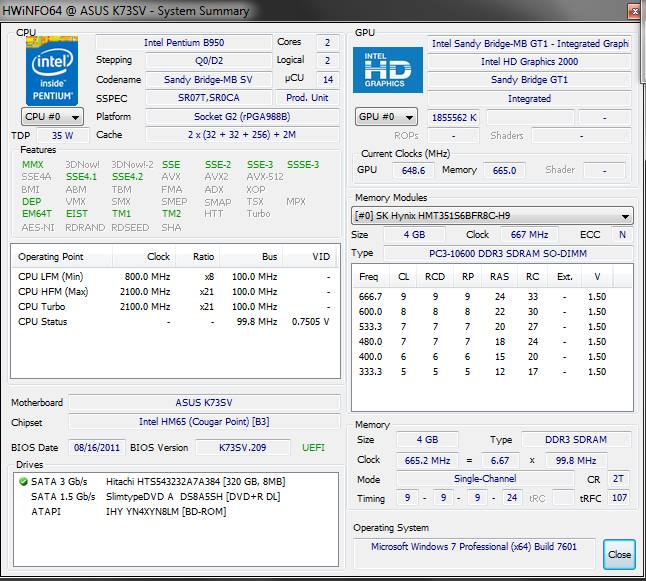Click the GPU clock 648.6 value

tap(413, 171)
